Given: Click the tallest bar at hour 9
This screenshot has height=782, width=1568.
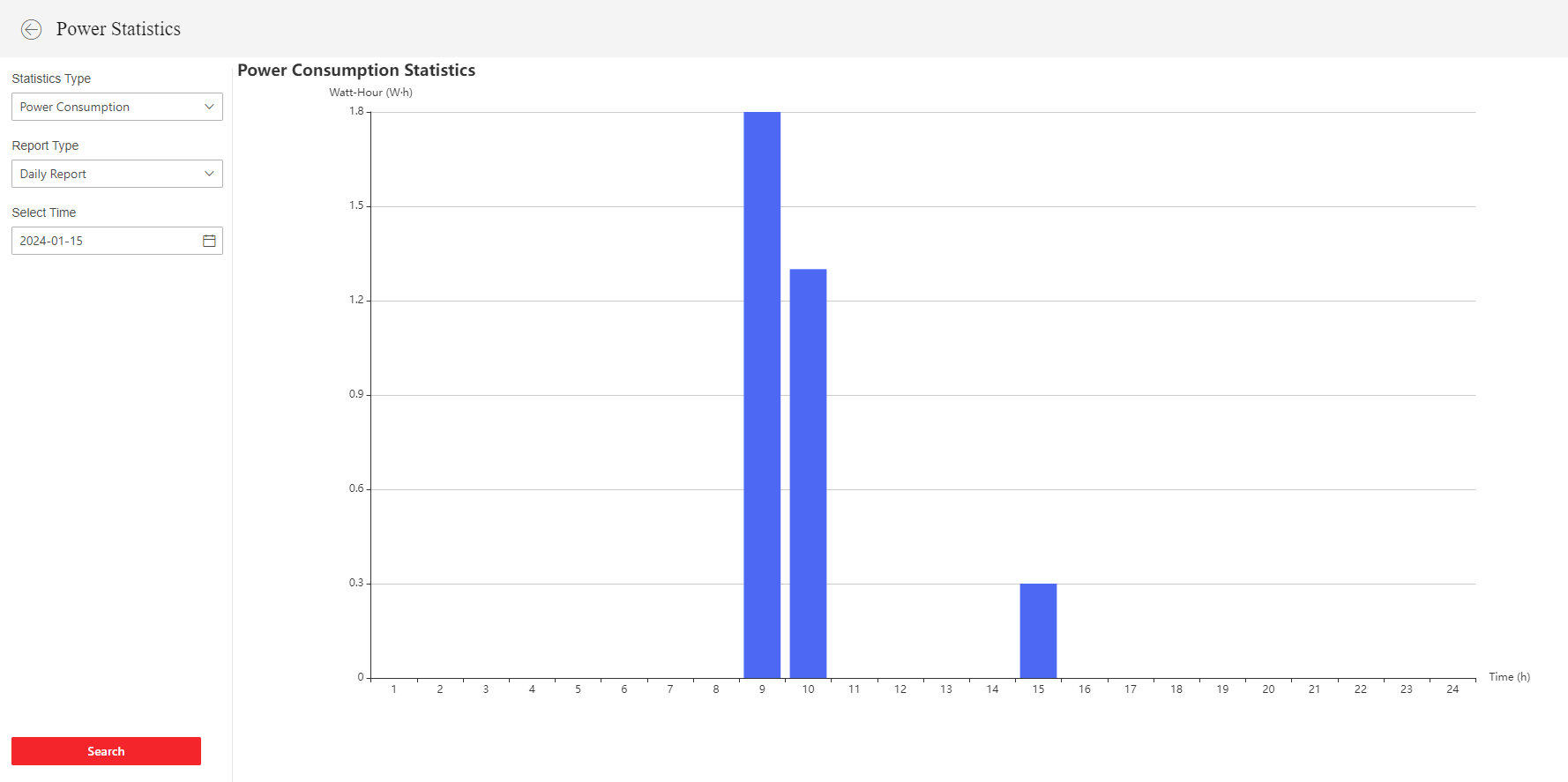Looking at the screenshot, I should pyautogui.click(x=762, y=395).
